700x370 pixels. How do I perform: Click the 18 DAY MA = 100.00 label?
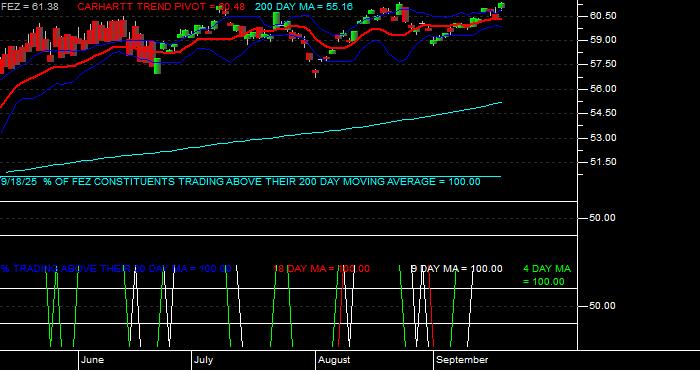coord(321,269)
